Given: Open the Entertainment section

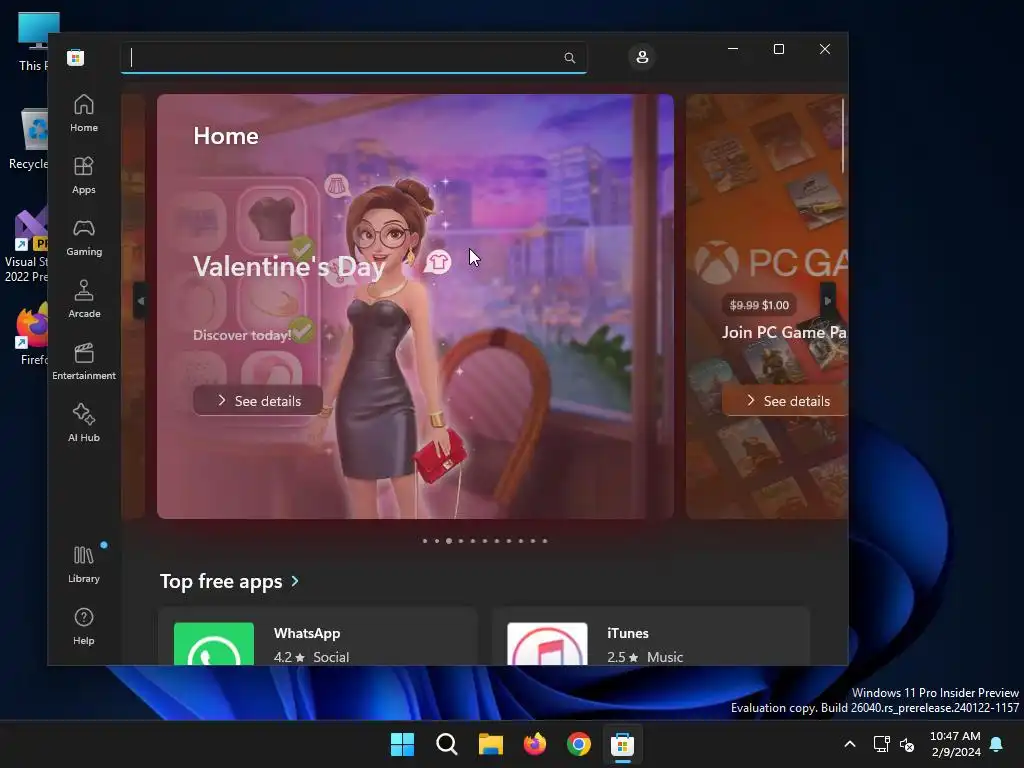Looking at the screenshot, I should [84, 361].
